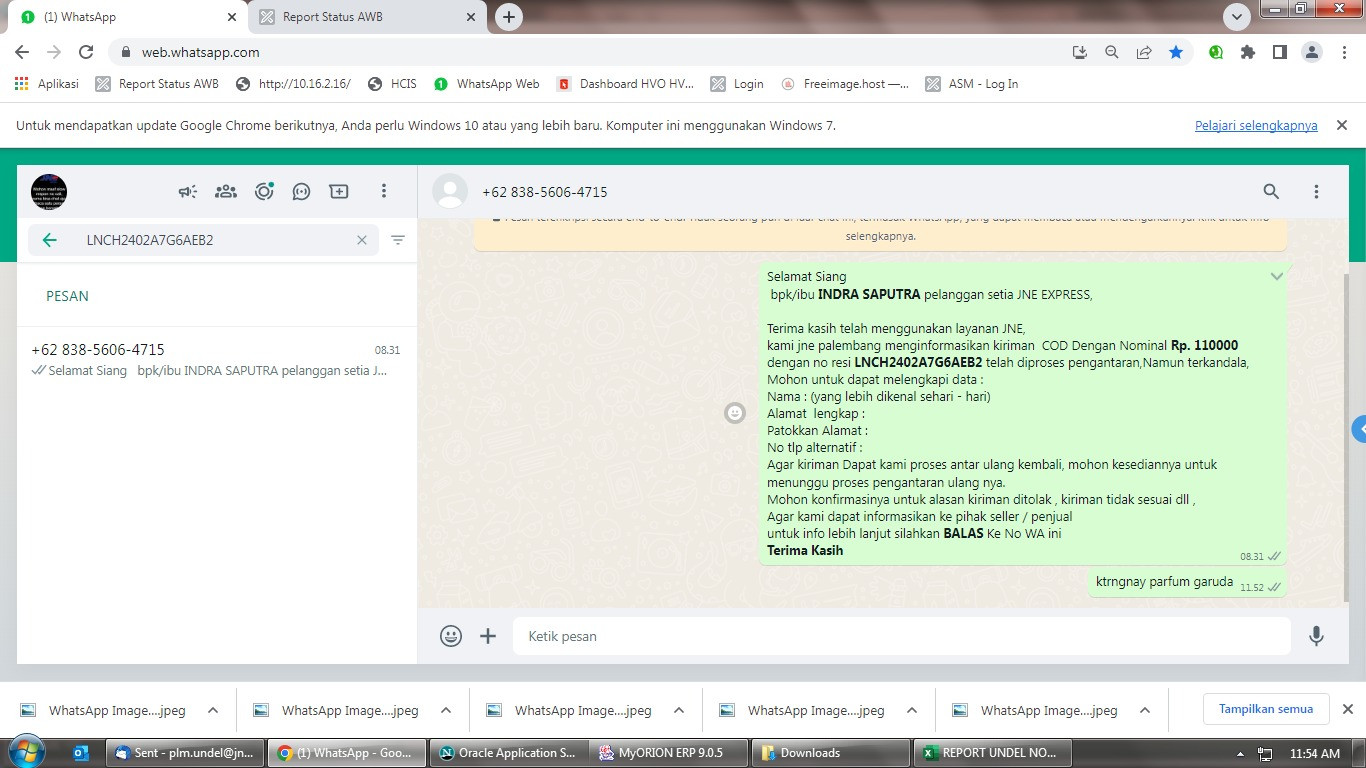This screenshot has height=768, width=1366.
Task: Click Pelajari selengkapnya link
Action: coord(1256,125)
